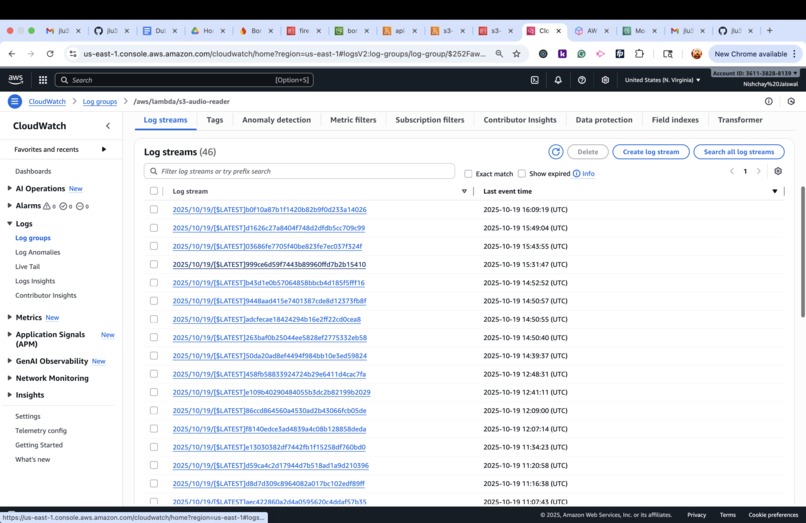The image size is (806, 523).
Task: Click Search all log streams button
Action: pyautogui.click(x=739, y=152)
